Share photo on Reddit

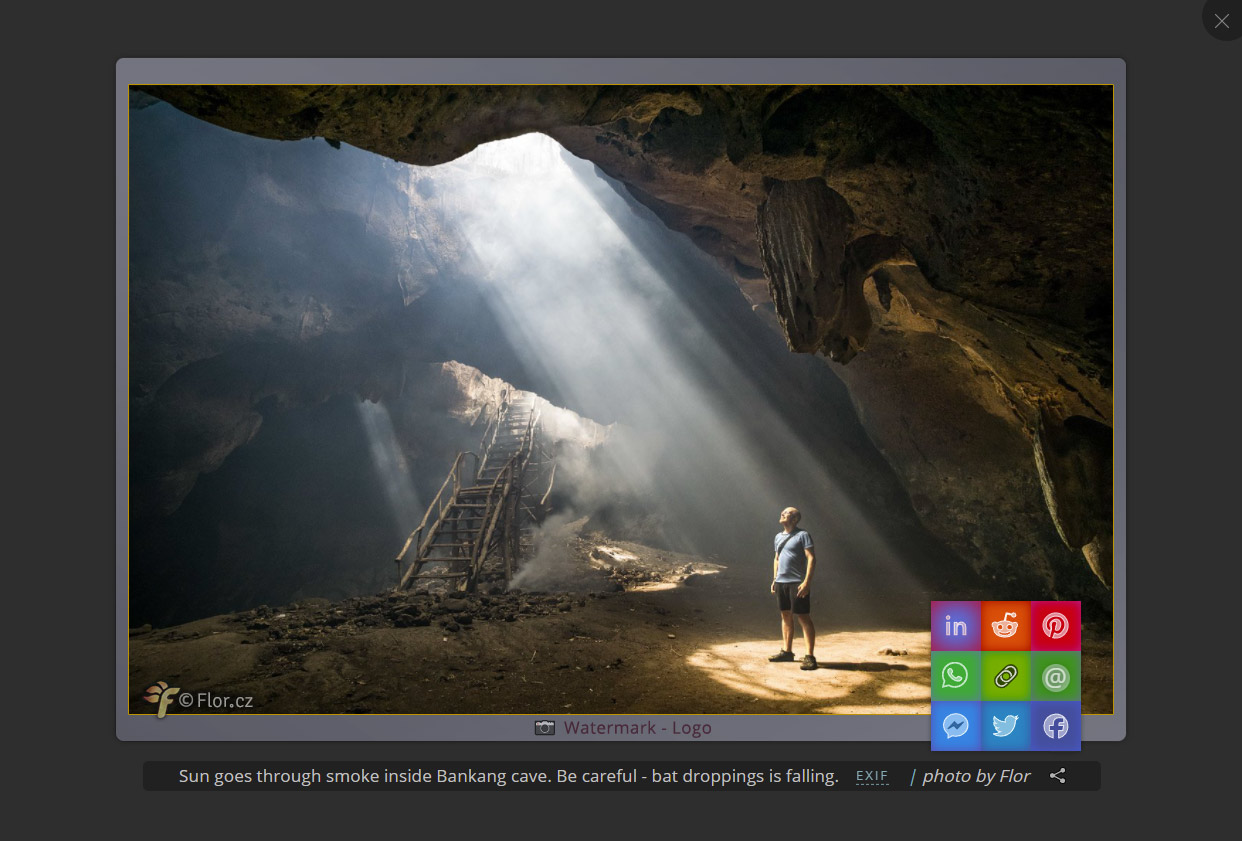(1006, 626)
